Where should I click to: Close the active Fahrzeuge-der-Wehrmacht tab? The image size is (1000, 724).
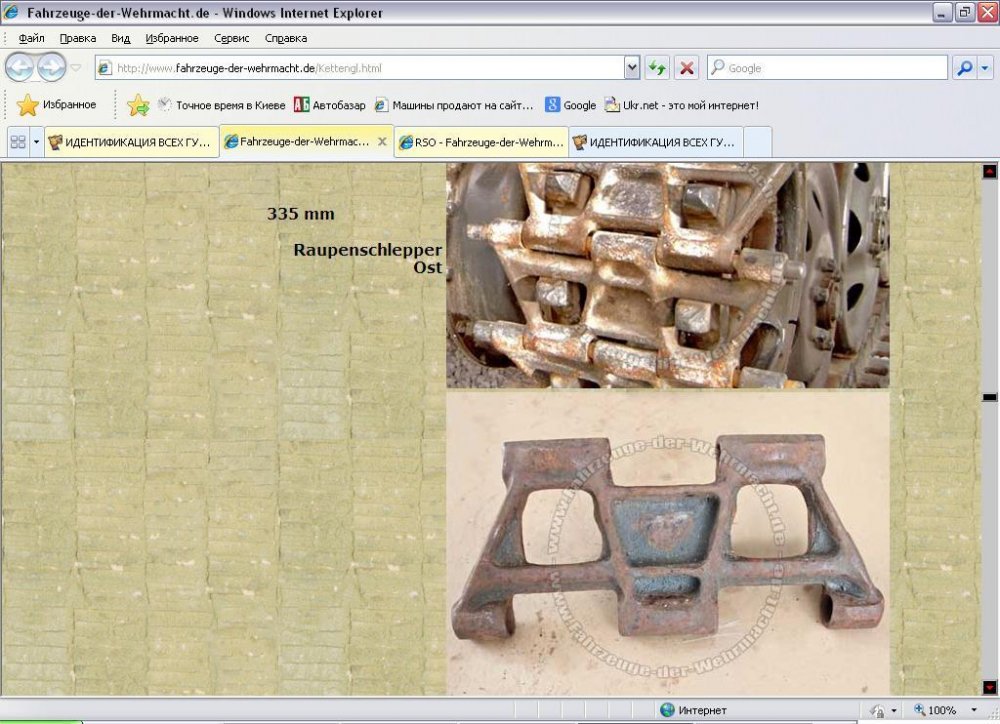(381, 142)
